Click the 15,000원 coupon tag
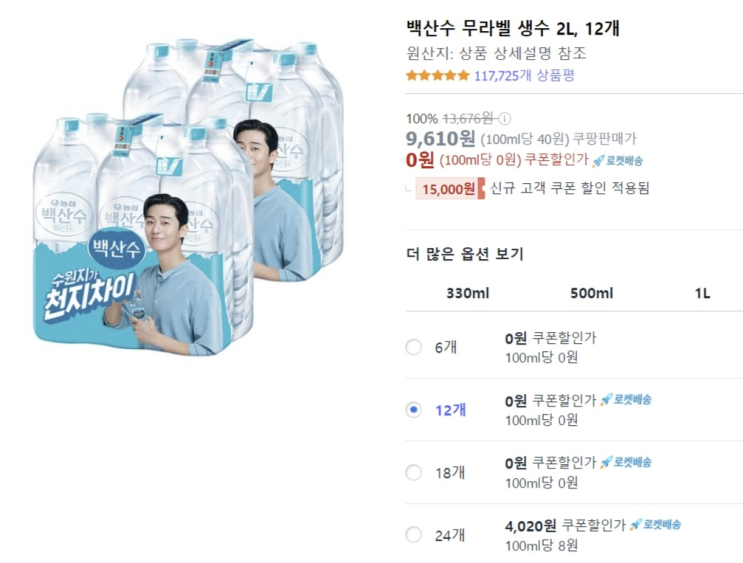This screenshot has height=563, width=743. coord(450,189)
